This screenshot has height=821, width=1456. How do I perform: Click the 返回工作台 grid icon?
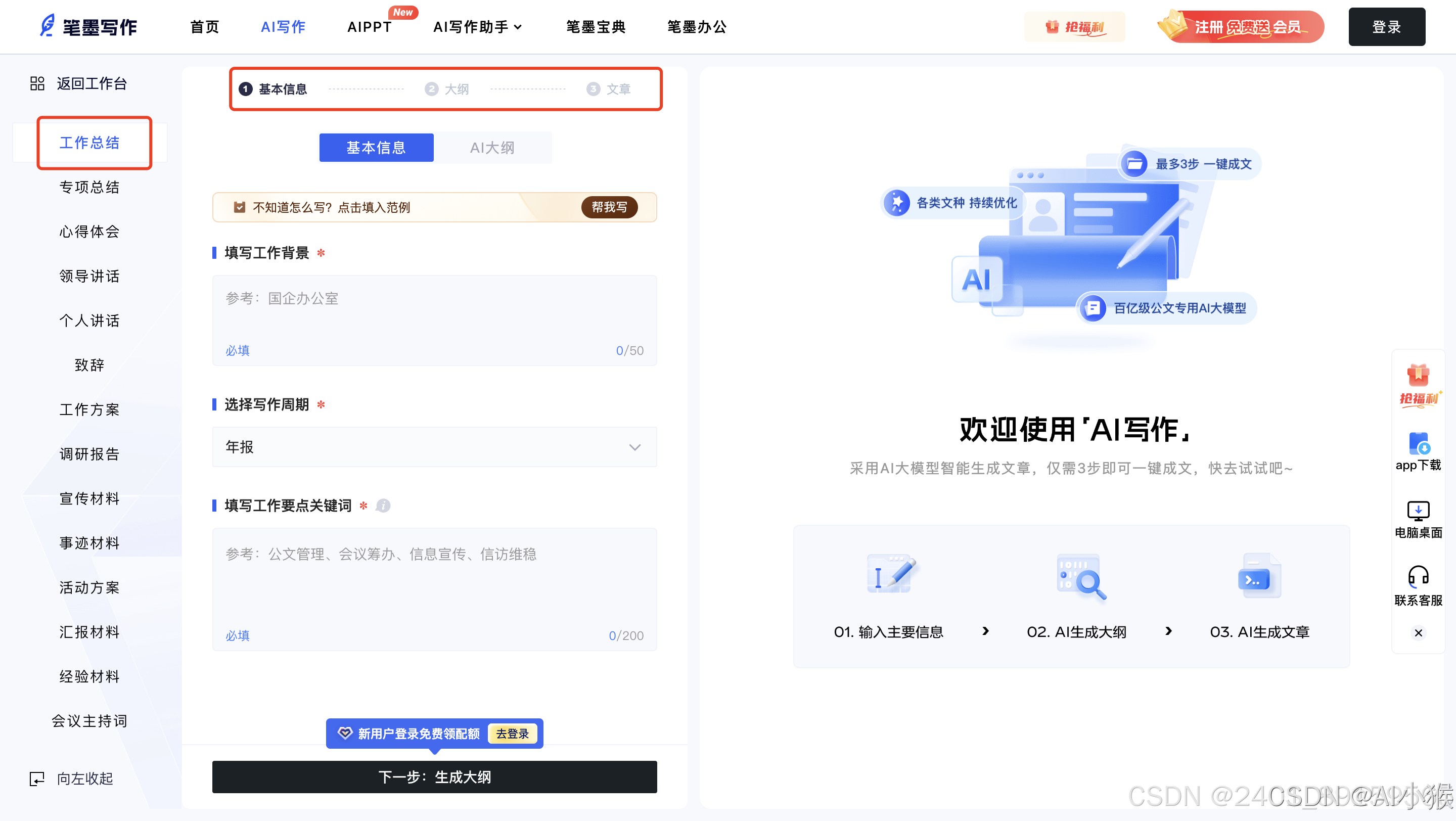(37, 83)
